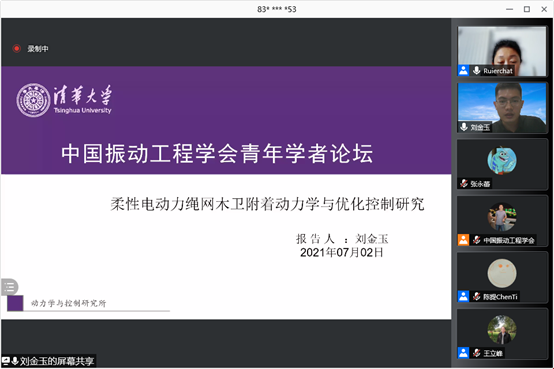Click 张永磊's cartoon avatar
Screen dimensions: 554x369
point(502,161)
